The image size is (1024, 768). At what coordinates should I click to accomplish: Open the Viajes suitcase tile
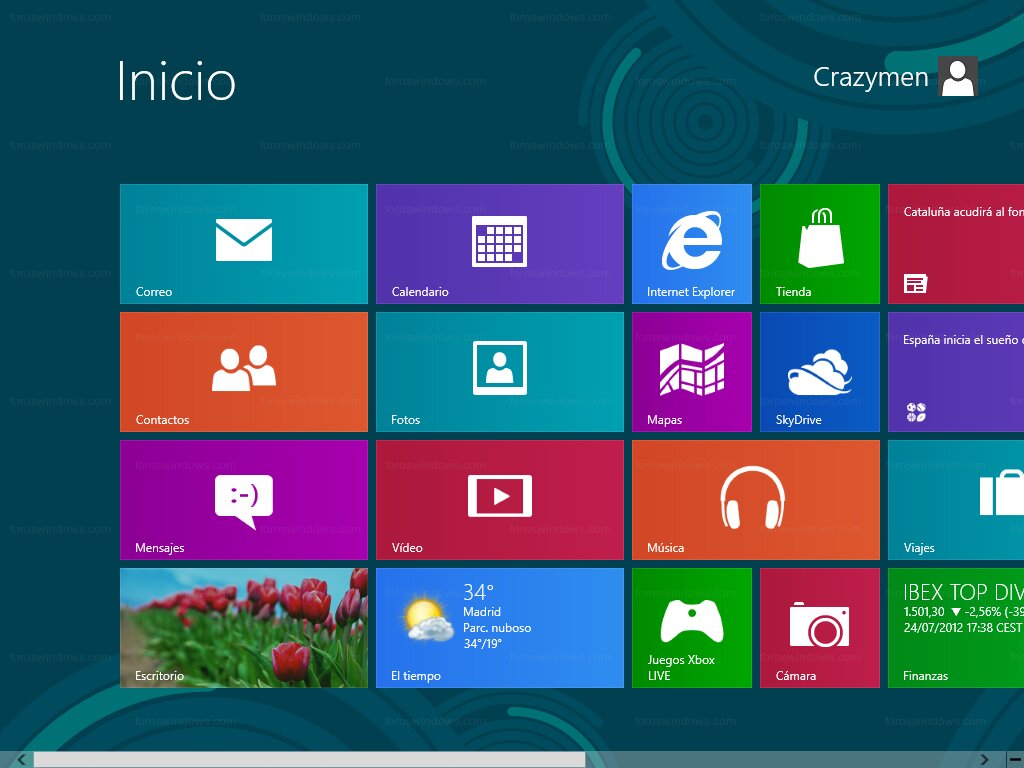pos(956,500)
